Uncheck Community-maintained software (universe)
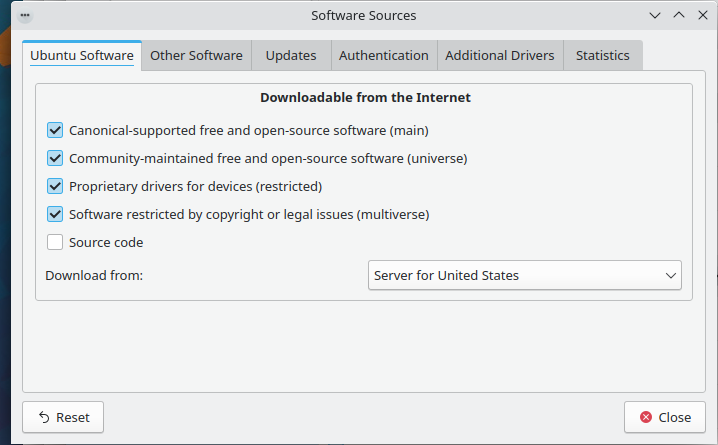718x445 pixels. click(55, 158)
